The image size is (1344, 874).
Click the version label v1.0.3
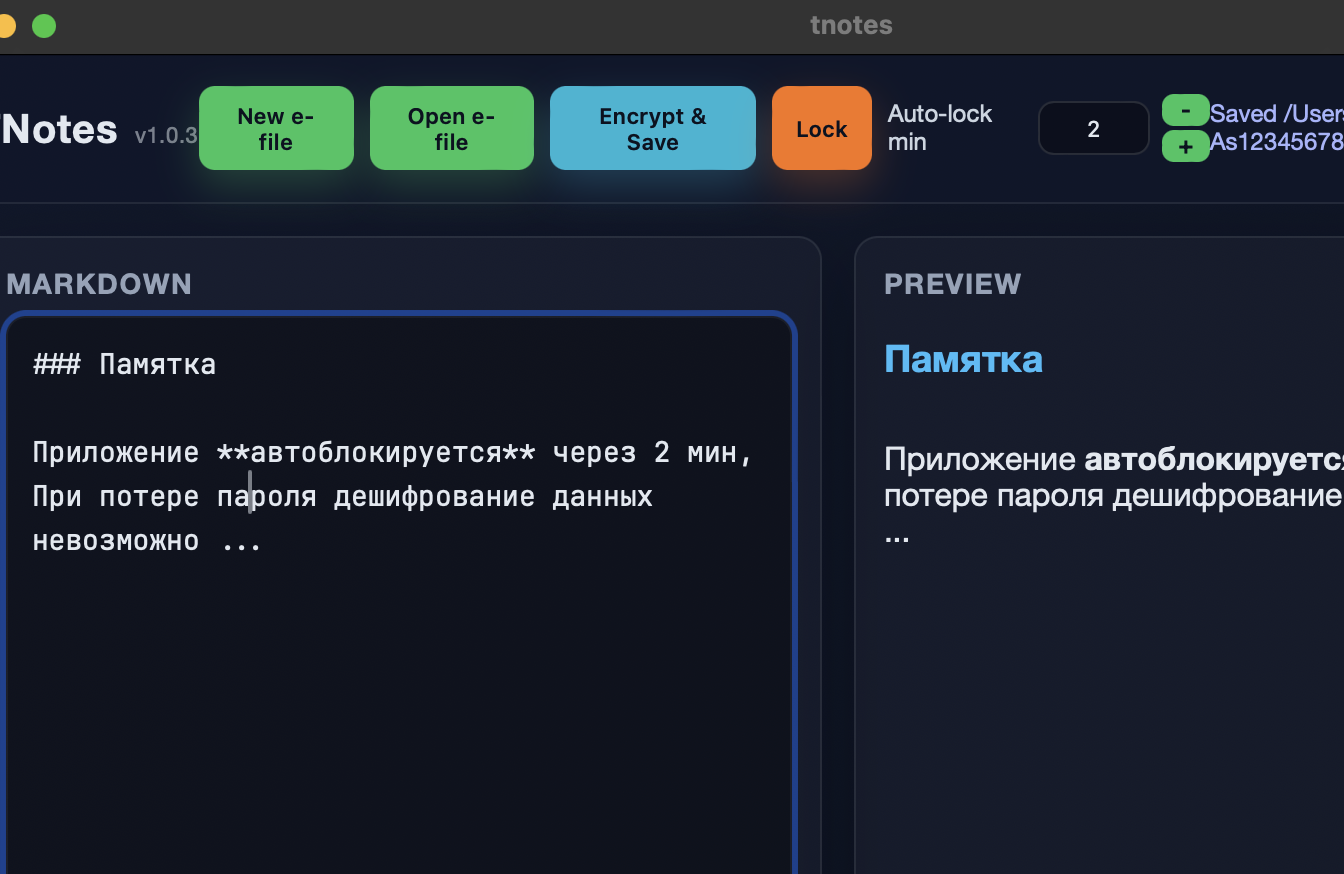[x=166, y=135]
